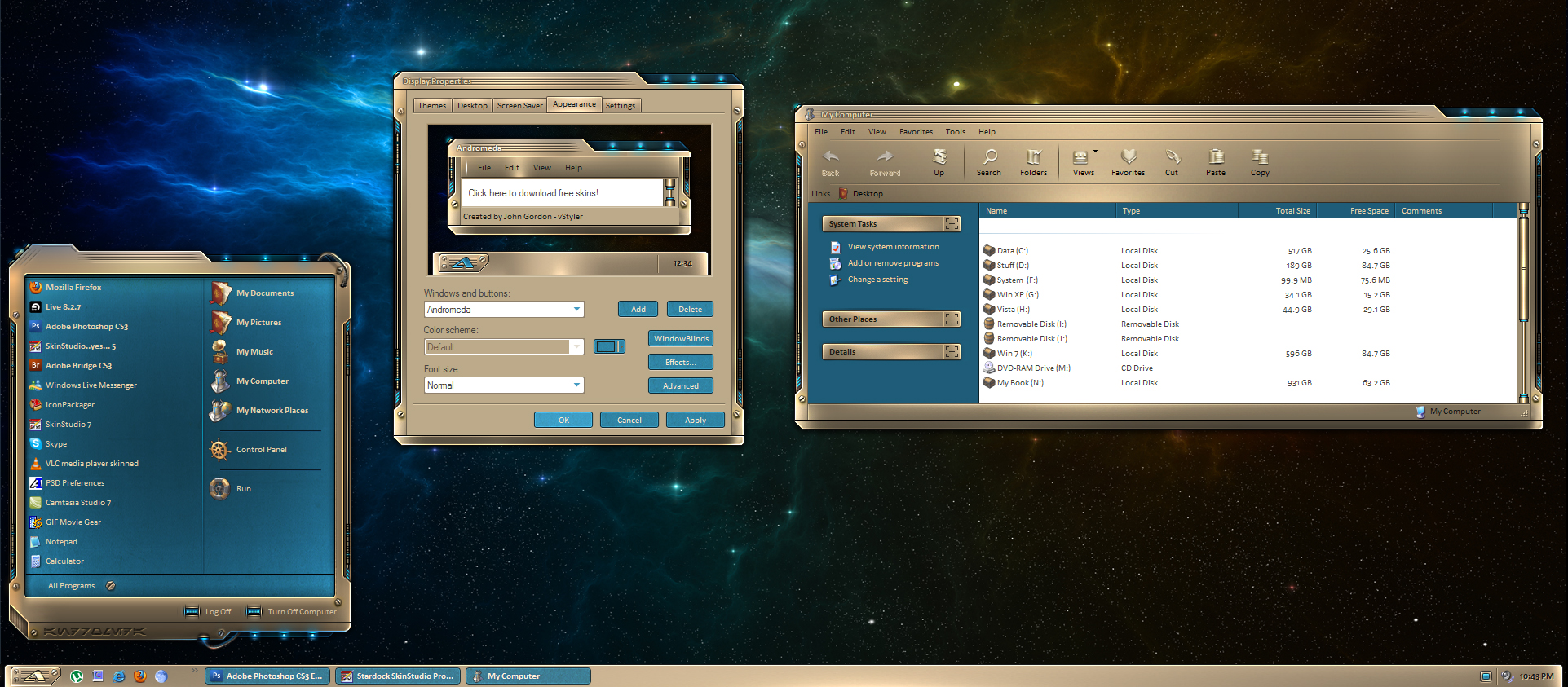Click the Add button in Display Properties
This screenshot has height=687, width=1568.
pyautogui.click(x=638, y=309)
